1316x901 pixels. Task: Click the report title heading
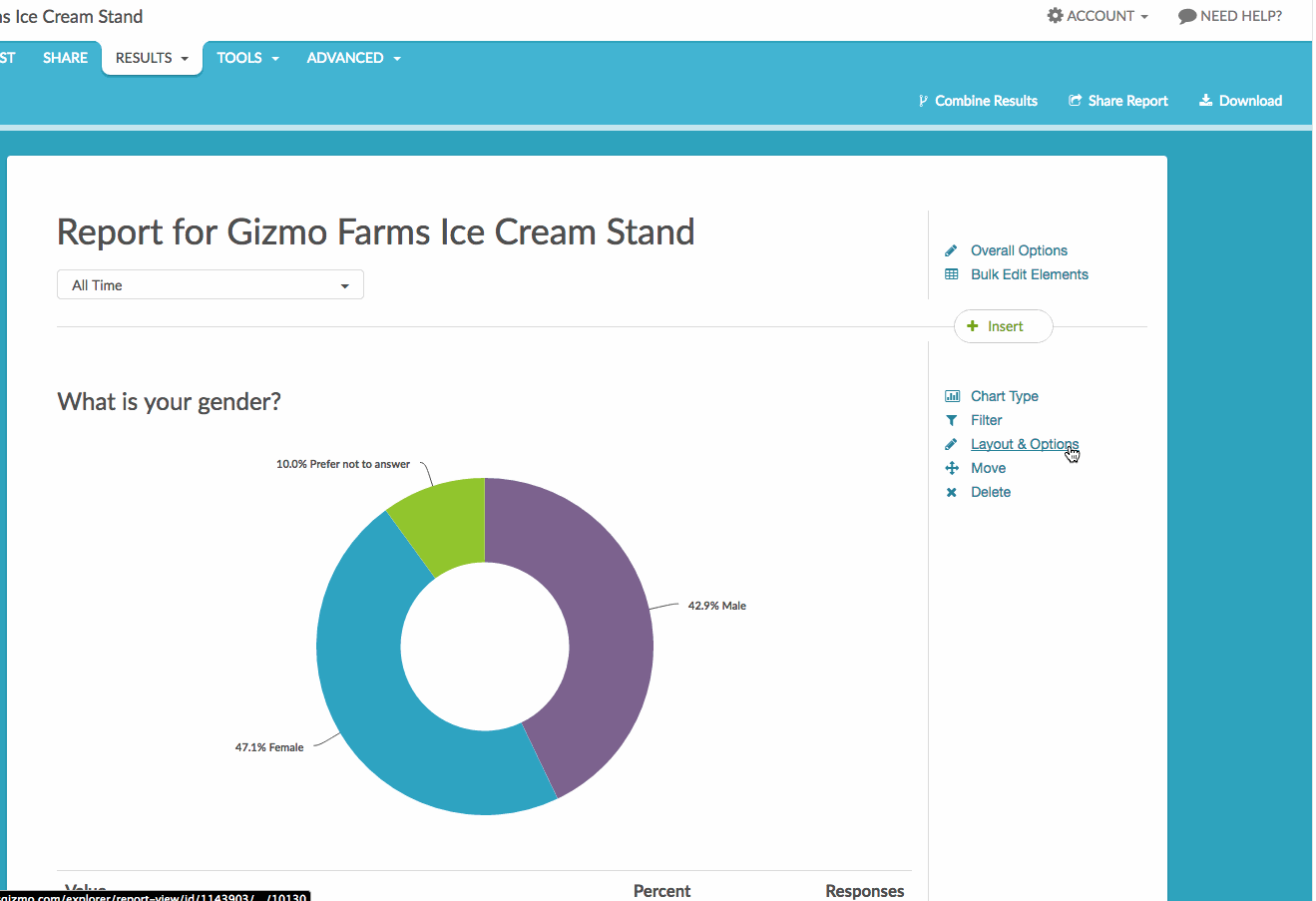coord(376,231)
